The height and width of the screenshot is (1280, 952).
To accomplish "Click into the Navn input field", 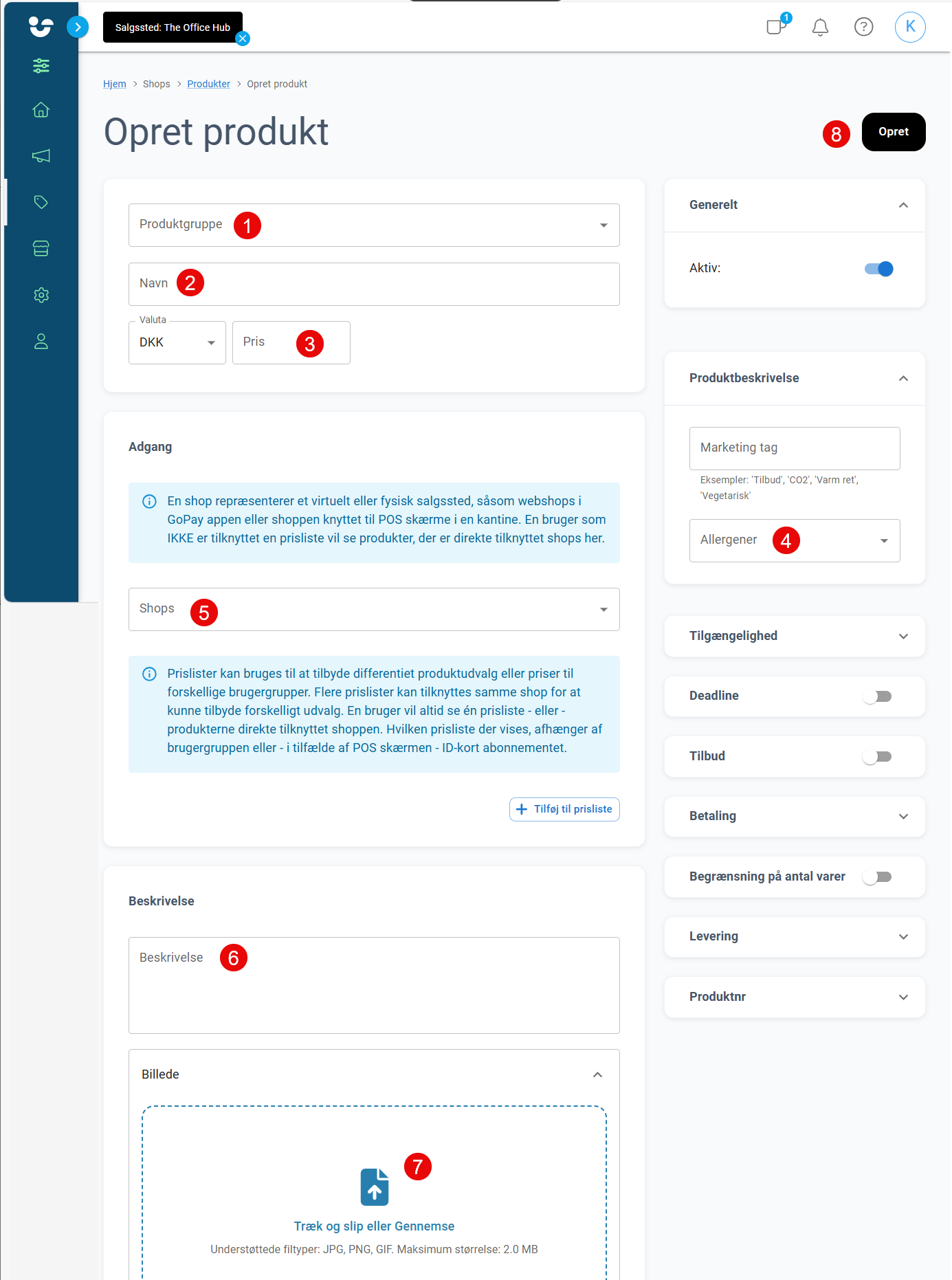I will click(374, 284).
